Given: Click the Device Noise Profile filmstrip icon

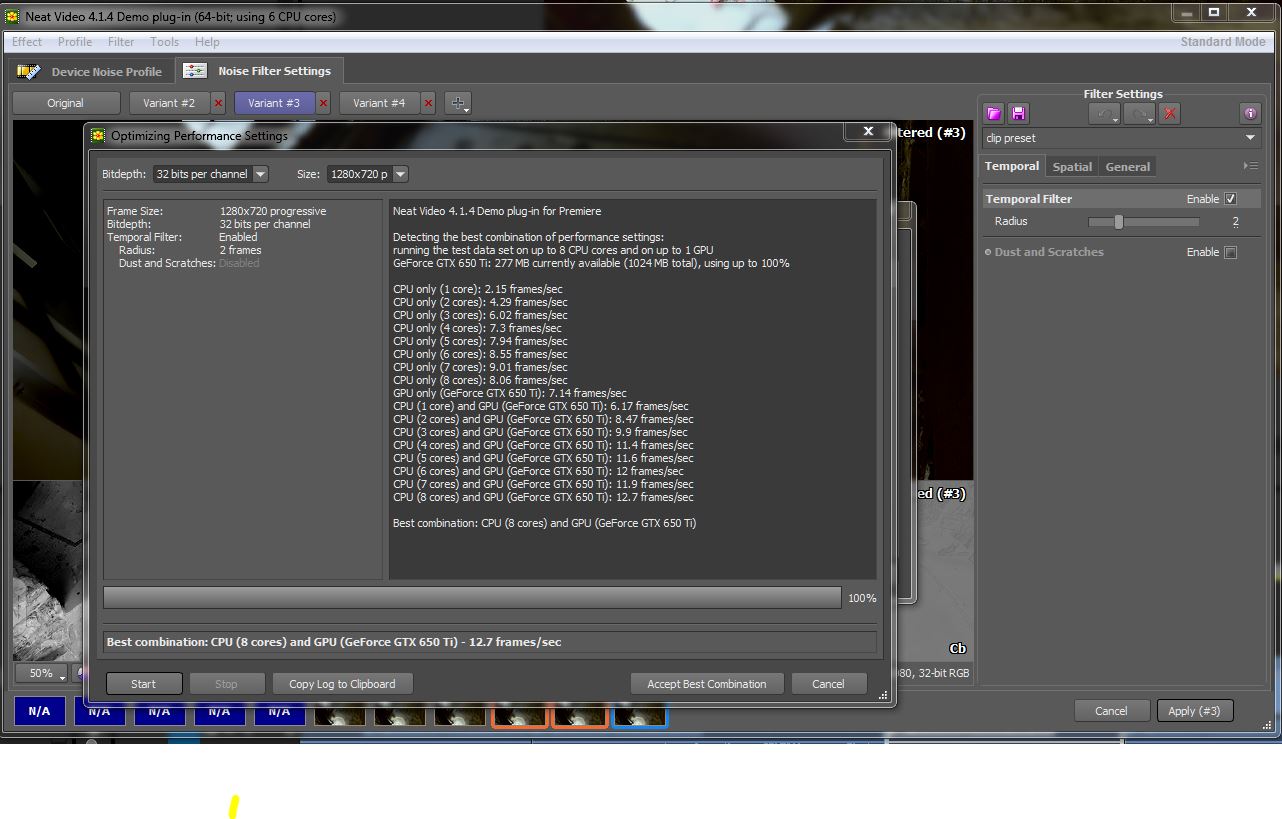Looking at the screenshot, I should [x=30, y=72].
